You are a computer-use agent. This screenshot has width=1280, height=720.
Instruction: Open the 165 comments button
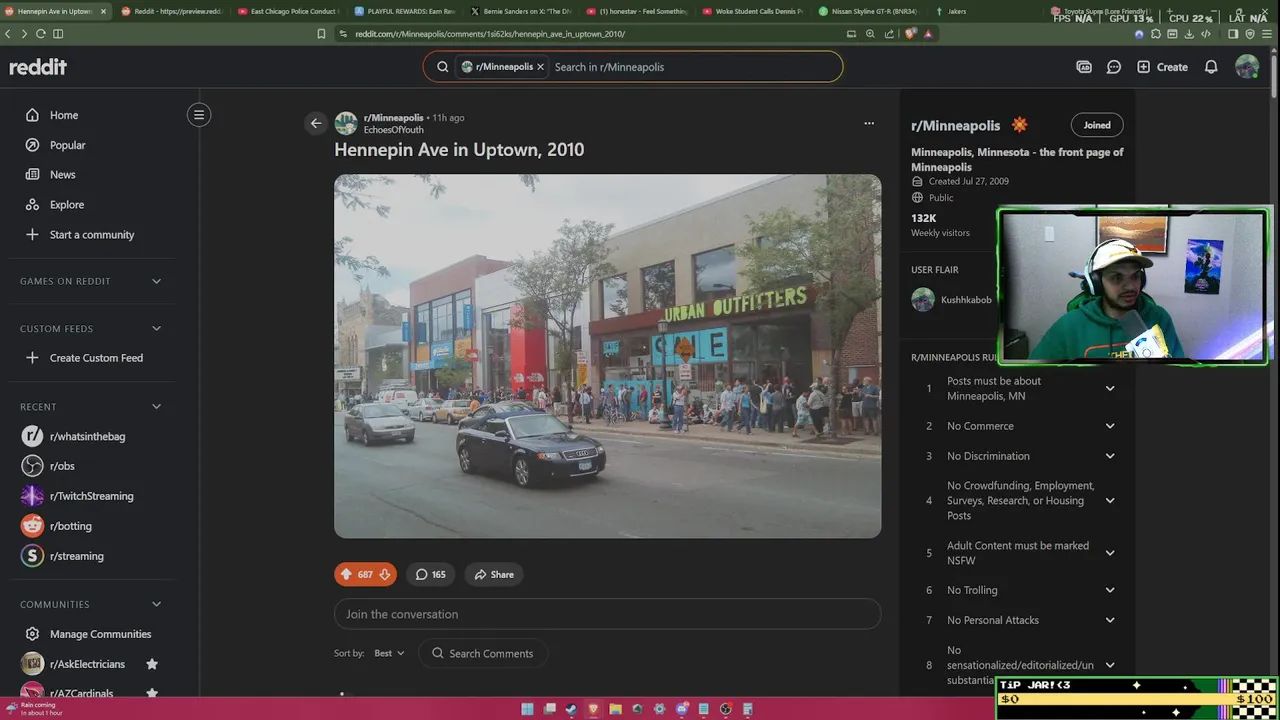(431, 574)
